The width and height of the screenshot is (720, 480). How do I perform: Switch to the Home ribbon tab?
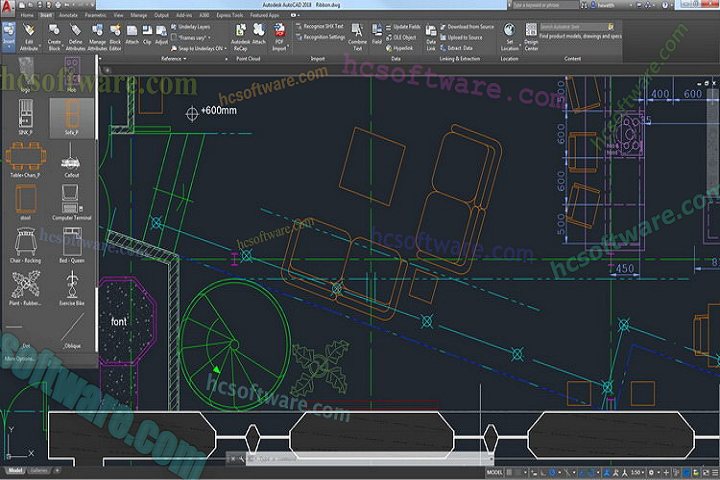(x=27, y=15)
